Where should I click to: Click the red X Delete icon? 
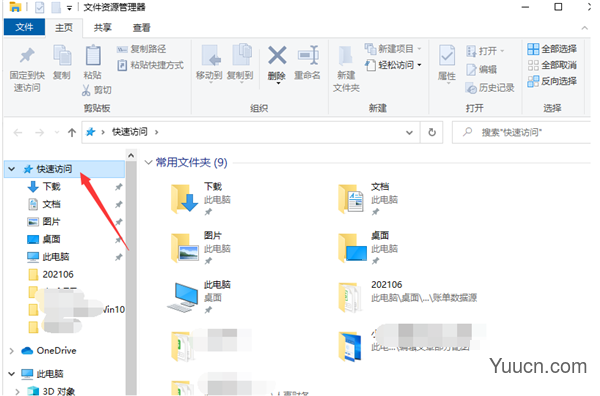tap(277, 55)
